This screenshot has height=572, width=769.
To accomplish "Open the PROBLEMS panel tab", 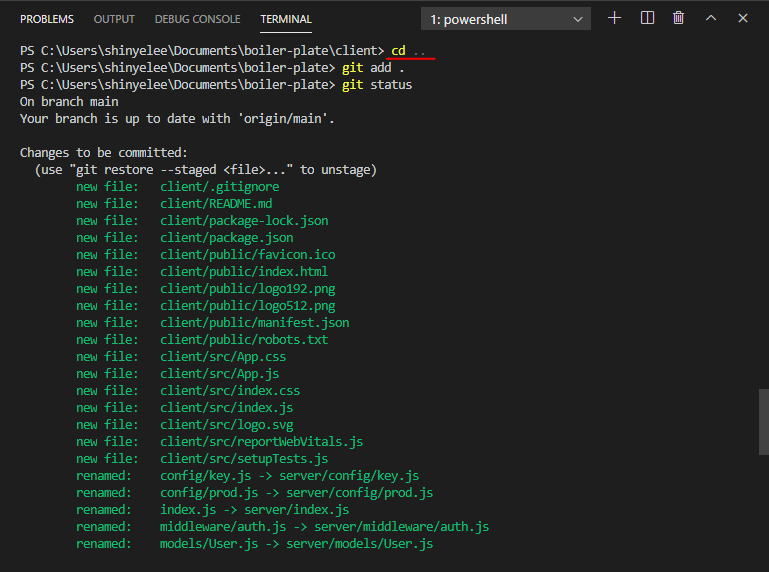I will 47,19.
